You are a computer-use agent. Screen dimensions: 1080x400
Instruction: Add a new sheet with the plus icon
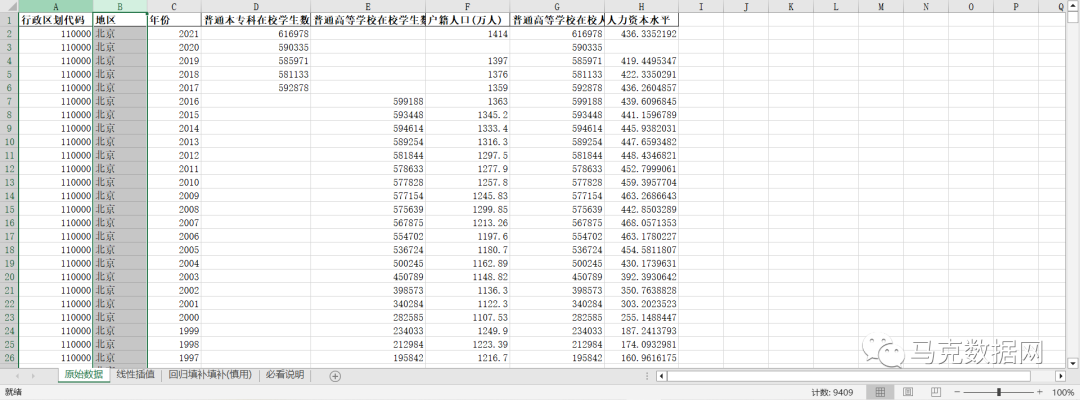[x=335, y=376]
